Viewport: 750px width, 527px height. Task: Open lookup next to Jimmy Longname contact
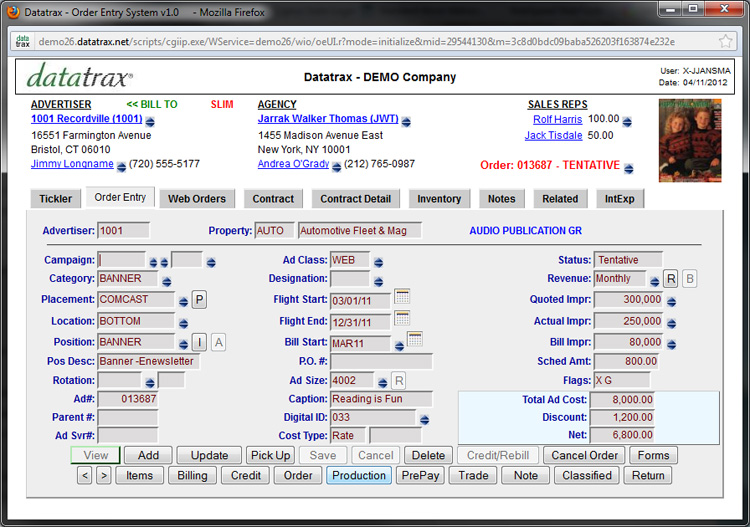pos(121,167)
